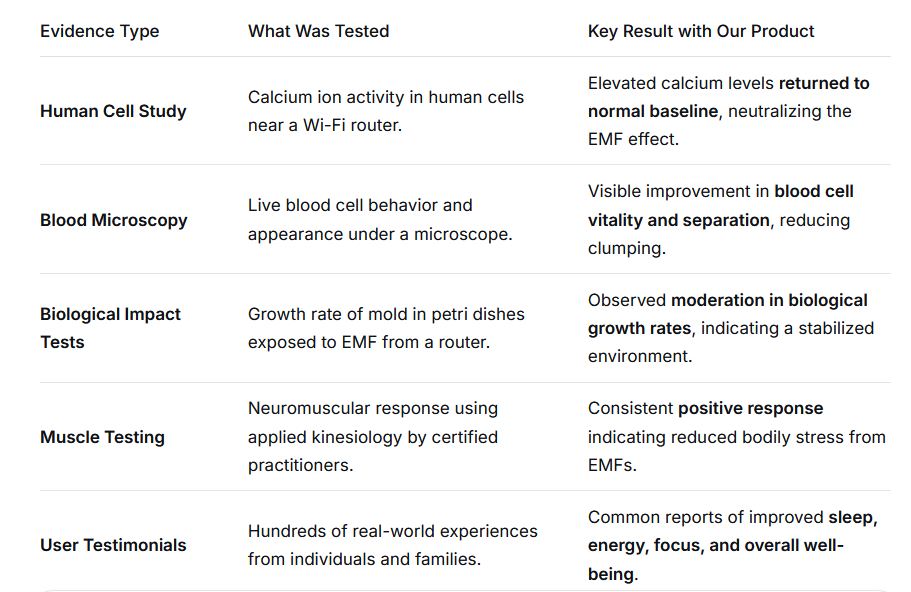911x592 pixels.
Task: Click the "Biological Impact Tests" row label
Action: pyautogui.click(x=110, y=328)
